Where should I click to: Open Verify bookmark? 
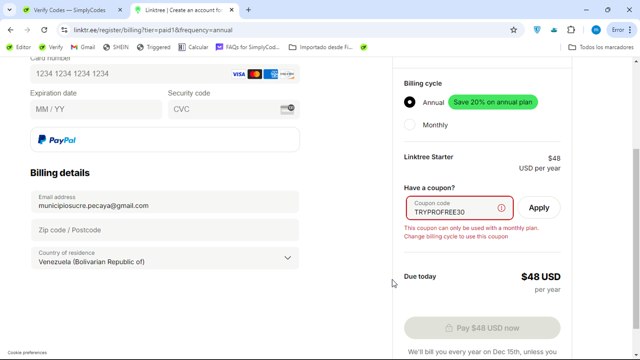51,47
